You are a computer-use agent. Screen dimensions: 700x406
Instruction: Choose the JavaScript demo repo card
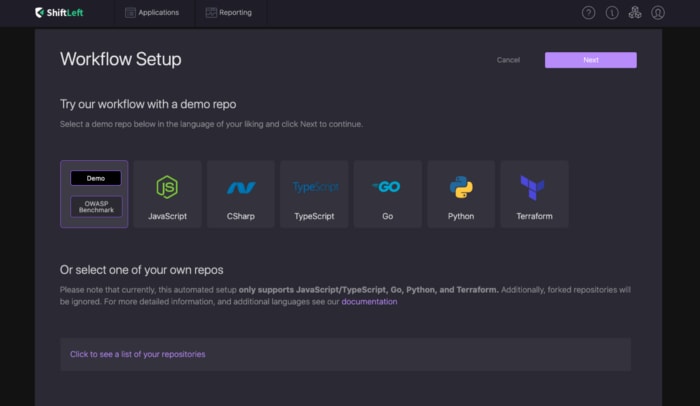[x=167, y=194]
